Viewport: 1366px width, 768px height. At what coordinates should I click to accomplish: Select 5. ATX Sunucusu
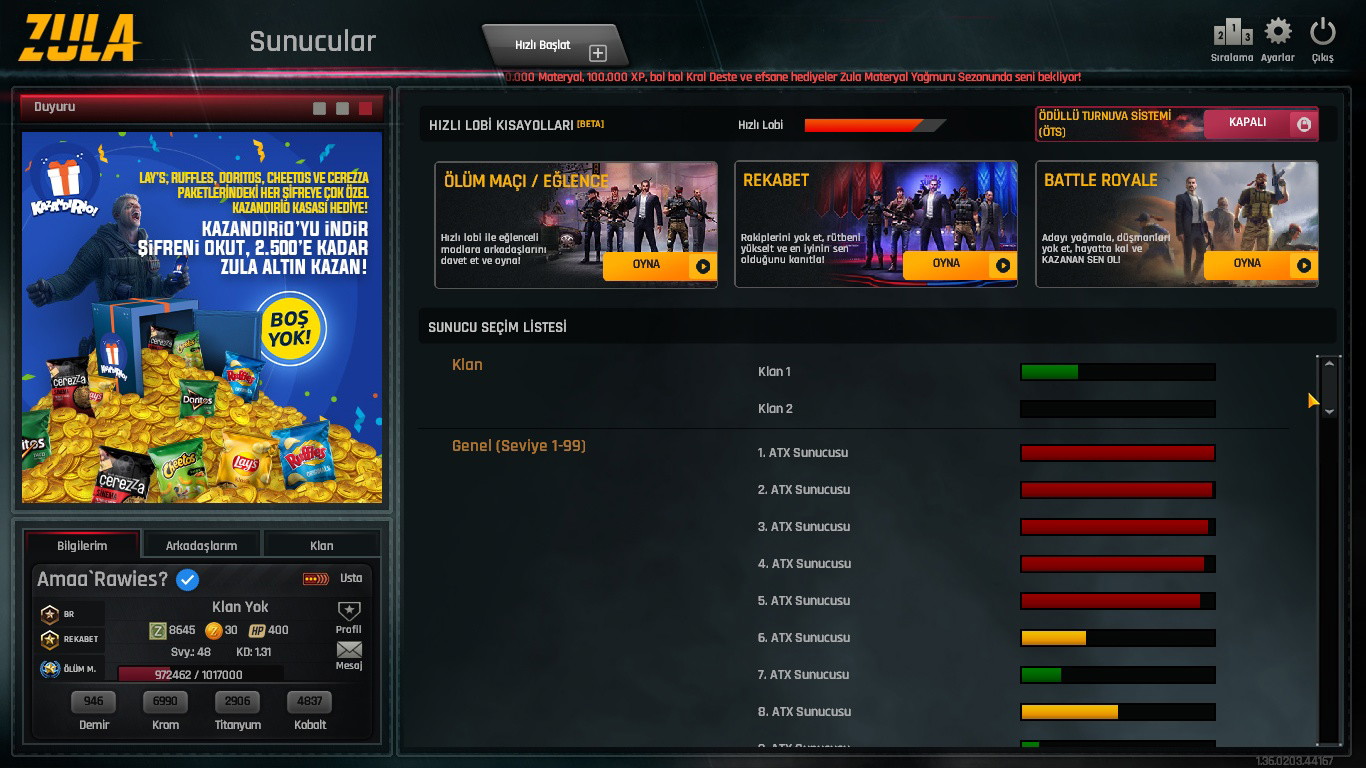tap(803, 601)
